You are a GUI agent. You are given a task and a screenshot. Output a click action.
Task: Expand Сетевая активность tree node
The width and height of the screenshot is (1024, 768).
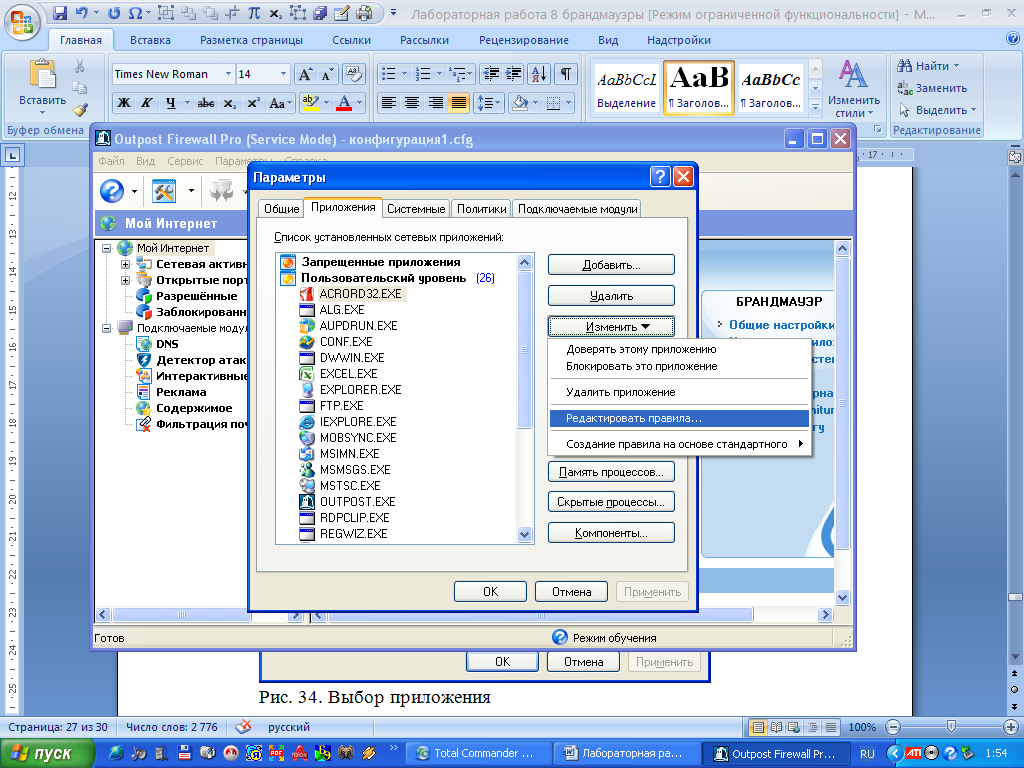coord(125,264)
